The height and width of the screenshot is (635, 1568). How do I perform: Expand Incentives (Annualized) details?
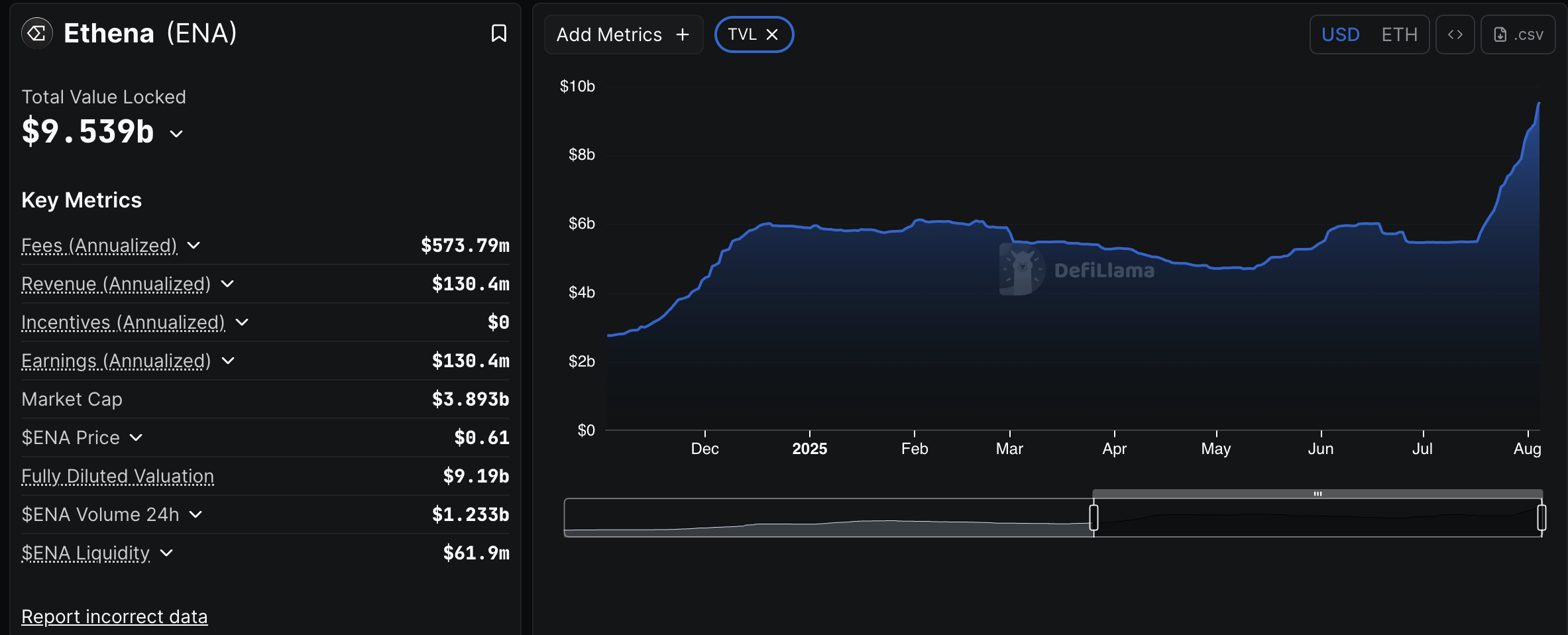pos(242,322)
